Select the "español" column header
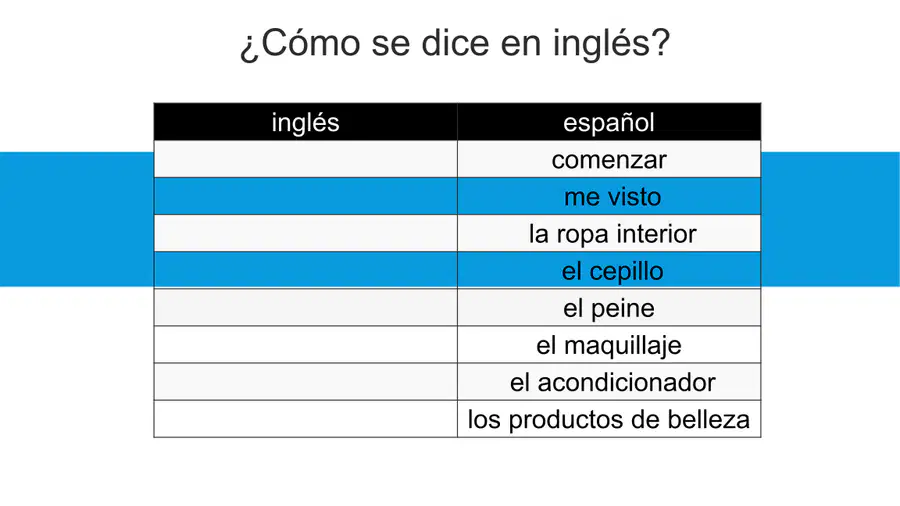Screen dimensions: 900x506 coord(609,122)
